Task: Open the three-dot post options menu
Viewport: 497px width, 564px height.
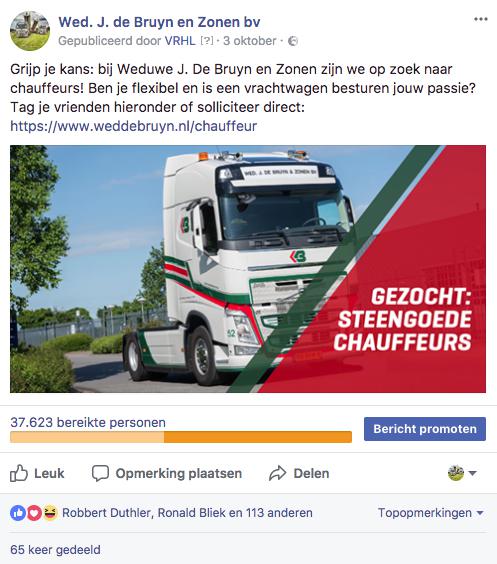Action: pyautogui.click(x=480, y=19)
